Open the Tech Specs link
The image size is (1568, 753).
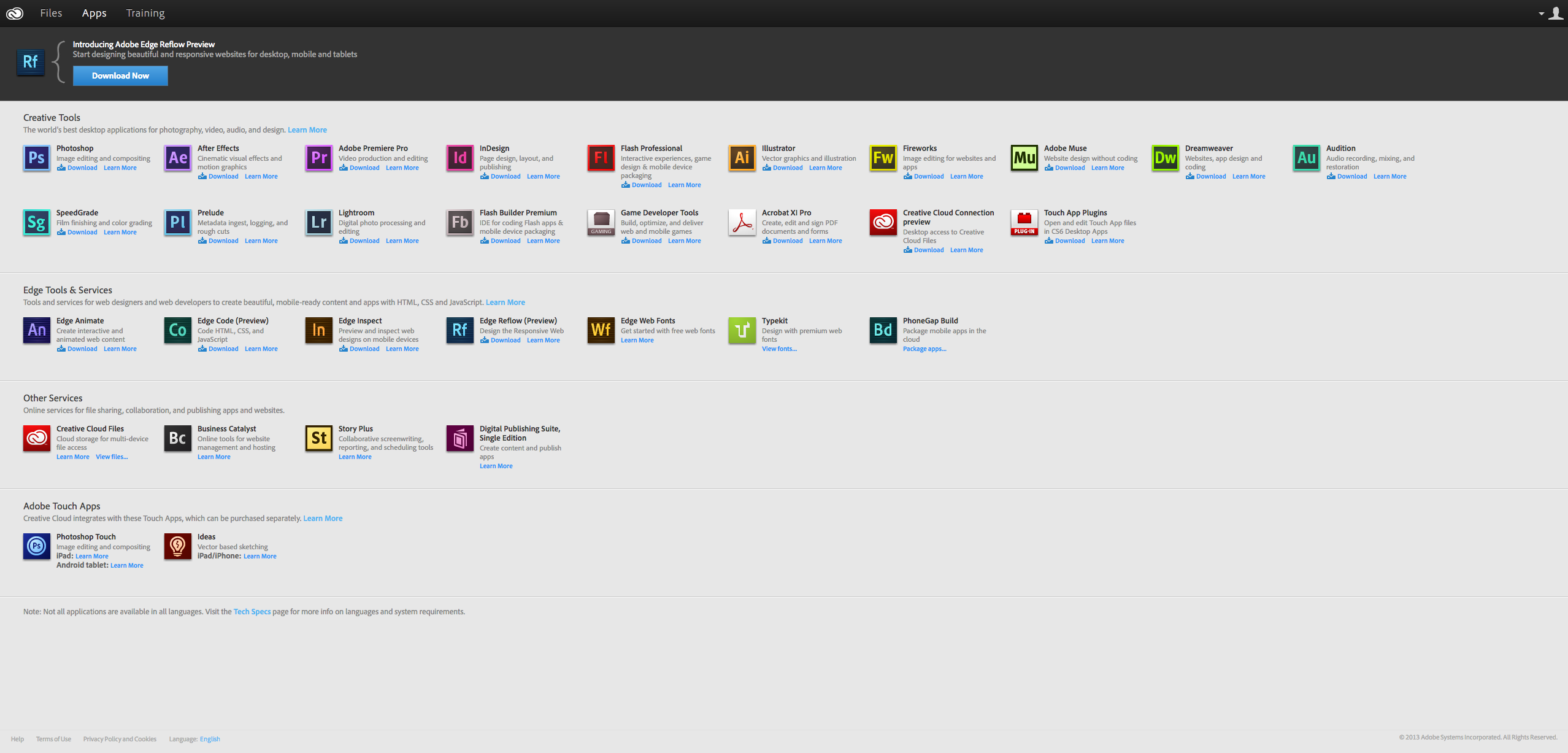coord(252,612)
